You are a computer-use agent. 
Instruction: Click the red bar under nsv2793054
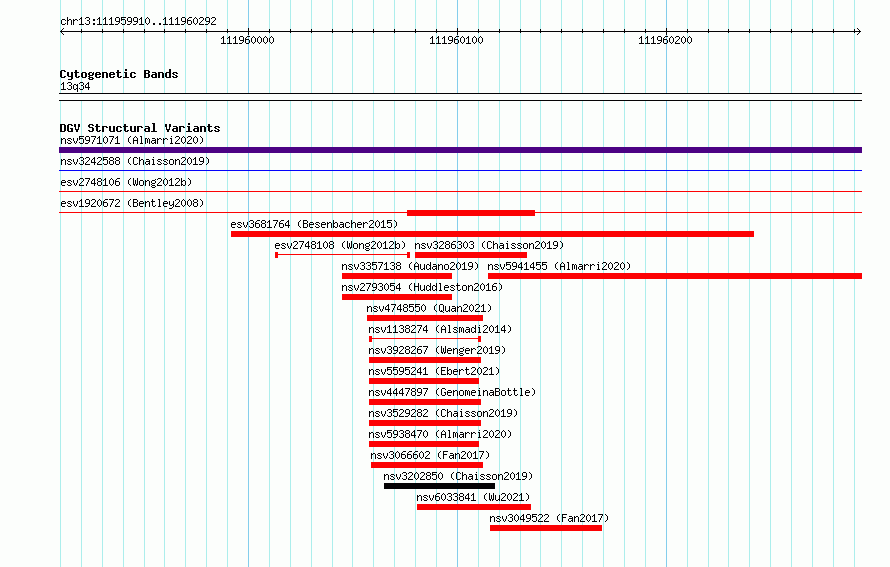coord(397,297)
